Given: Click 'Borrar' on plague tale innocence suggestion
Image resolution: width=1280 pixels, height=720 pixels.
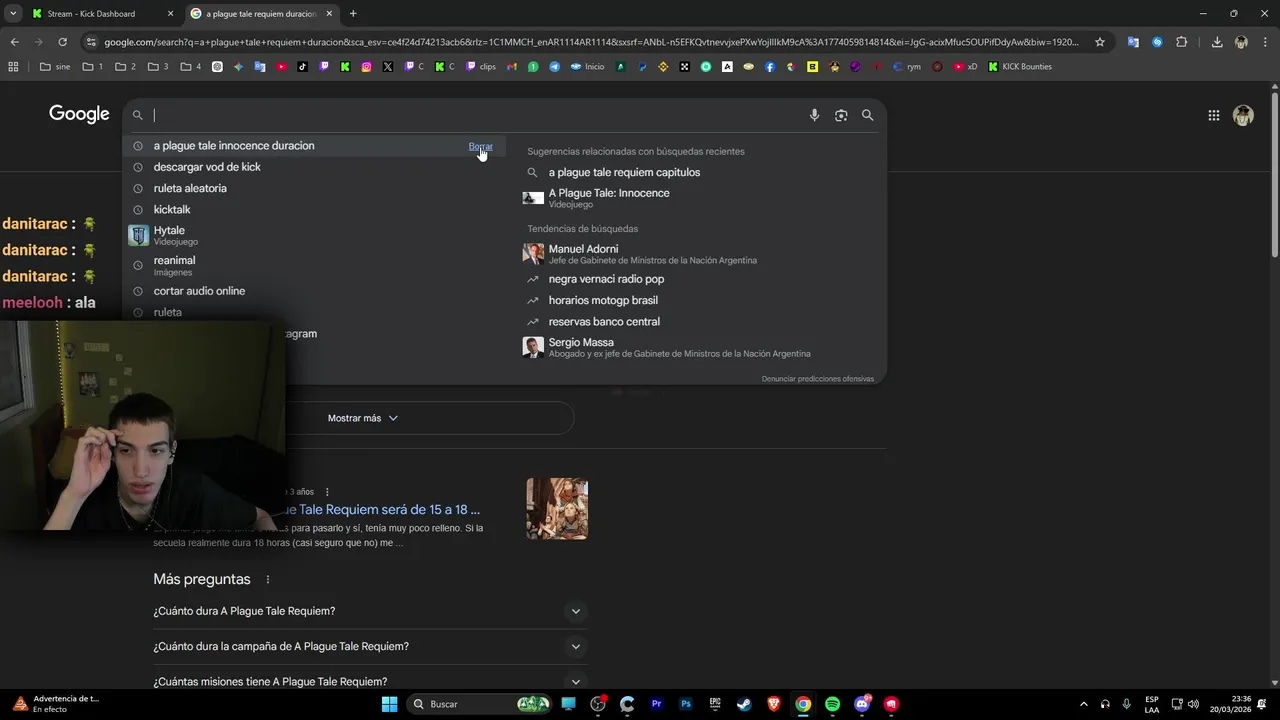Looking at the screenshot, I should (480, 146).
